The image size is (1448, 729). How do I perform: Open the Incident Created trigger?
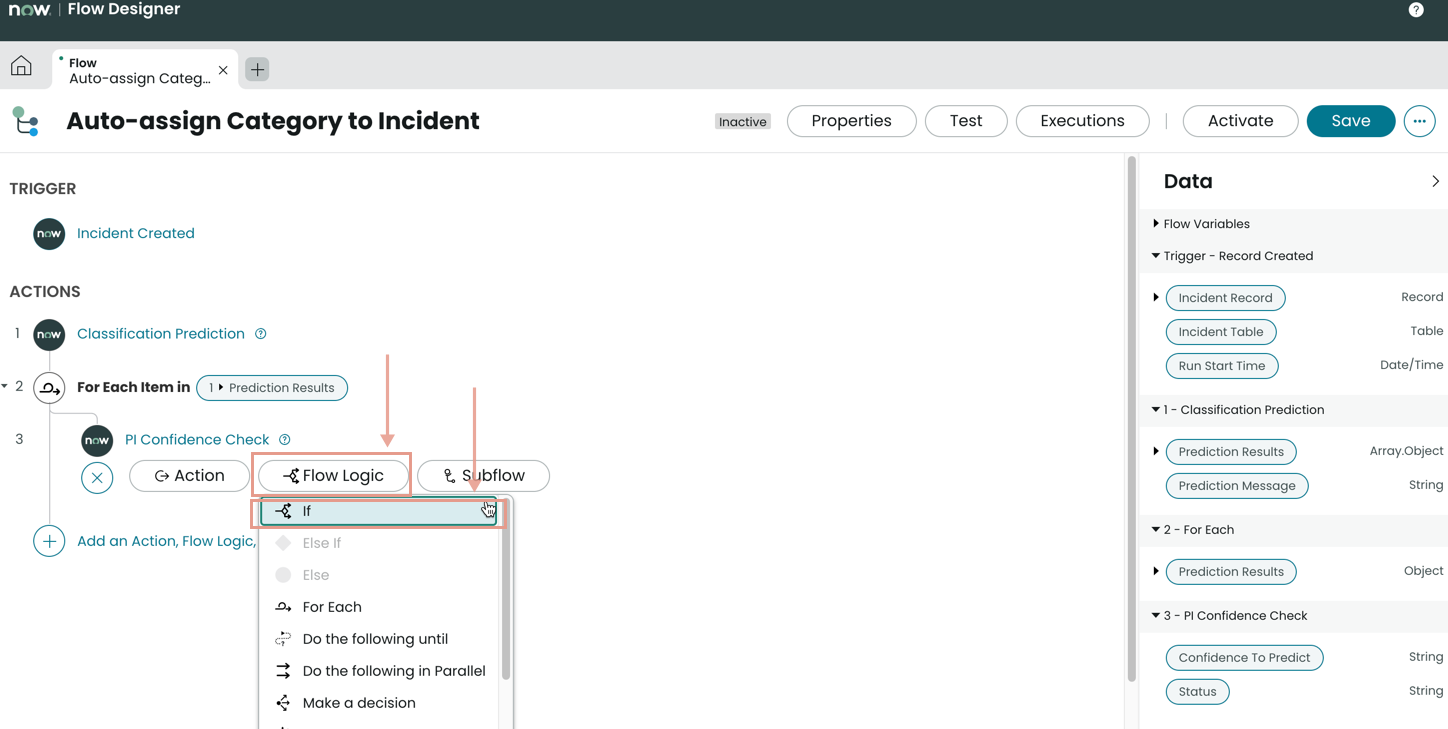coord(136,234)
